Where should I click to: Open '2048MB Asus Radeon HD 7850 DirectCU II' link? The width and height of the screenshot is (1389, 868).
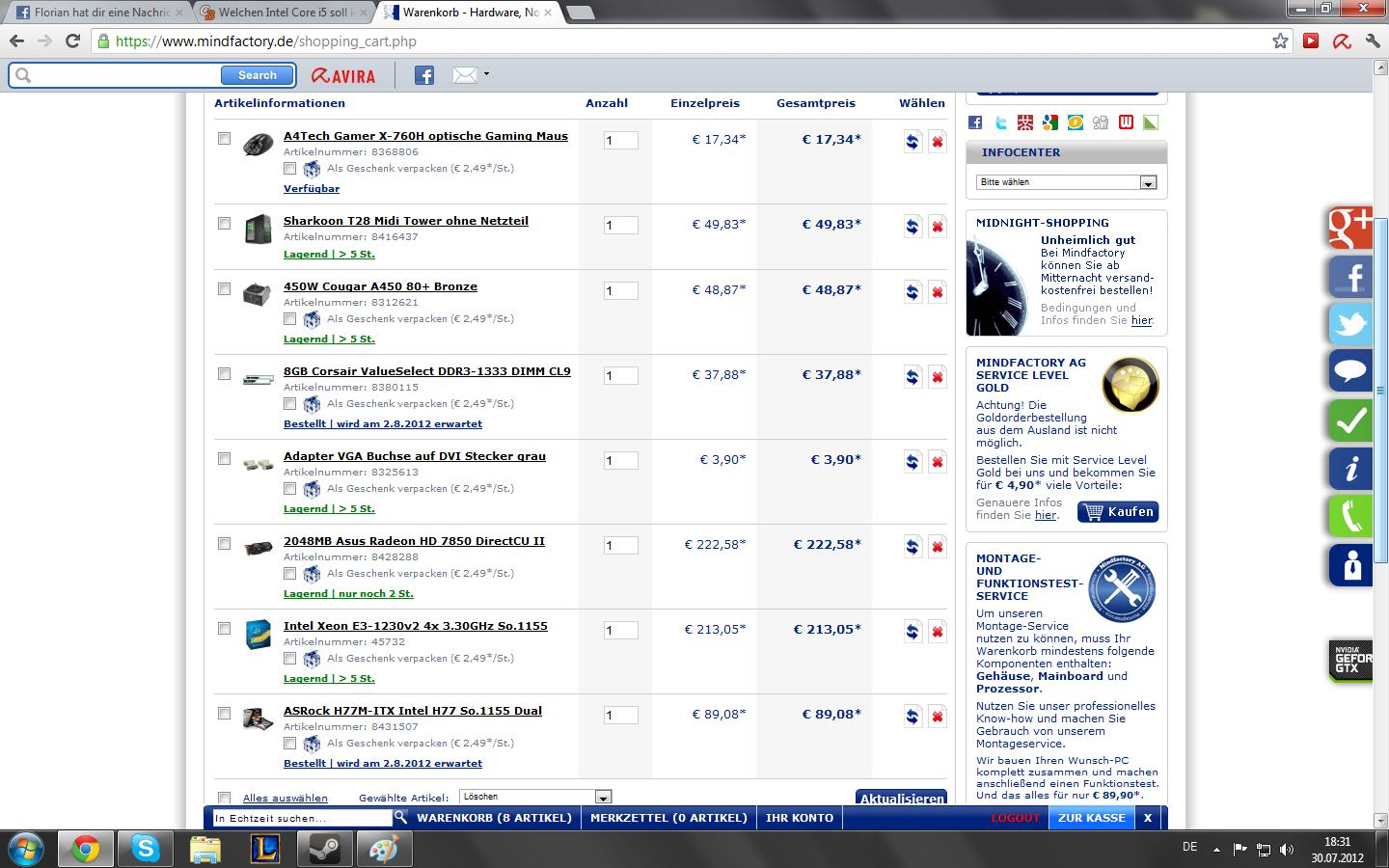(x=414, y=541)
